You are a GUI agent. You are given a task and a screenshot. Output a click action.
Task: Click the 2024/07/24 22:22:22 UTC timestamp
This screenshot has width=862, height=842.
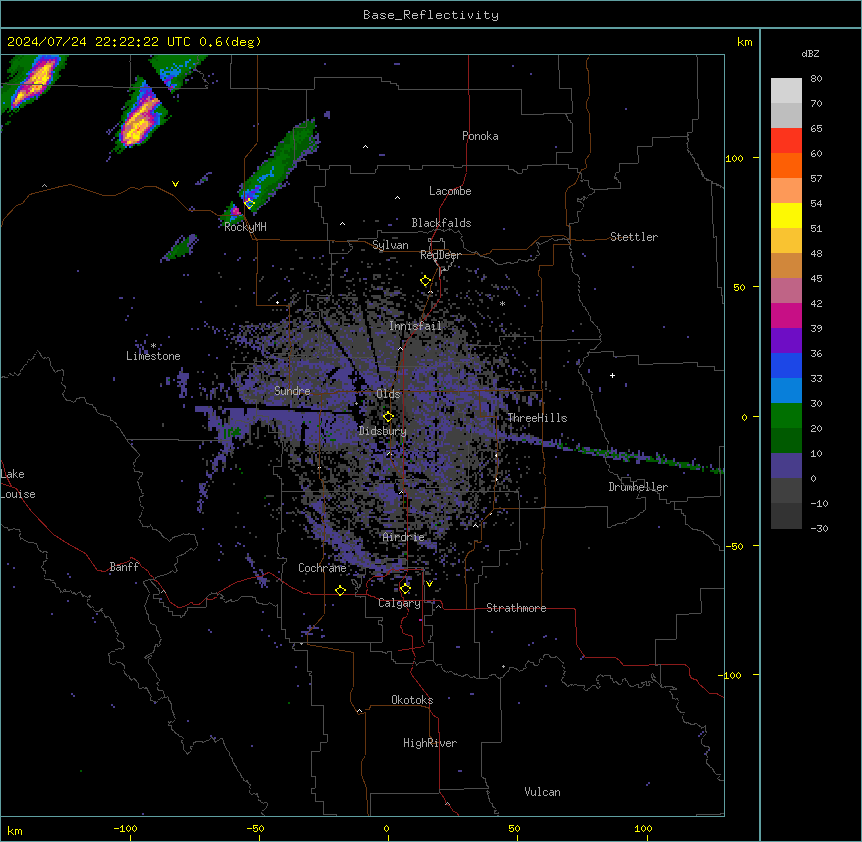[x=99, y=42]
